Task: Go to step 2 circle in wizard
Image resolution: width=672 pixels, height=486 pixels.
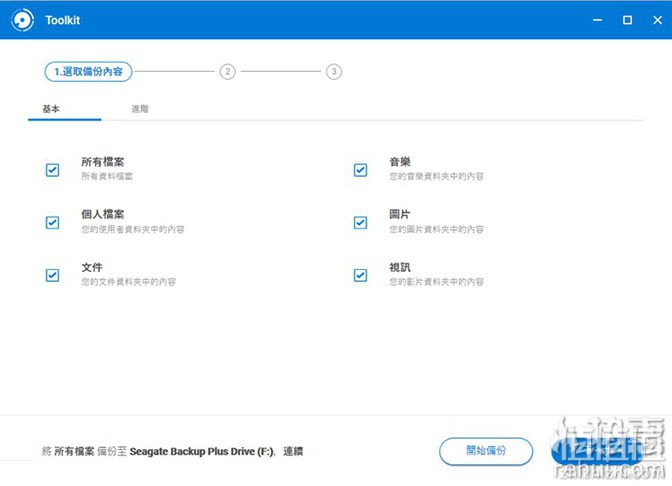Action: click(x=228, y=72)
